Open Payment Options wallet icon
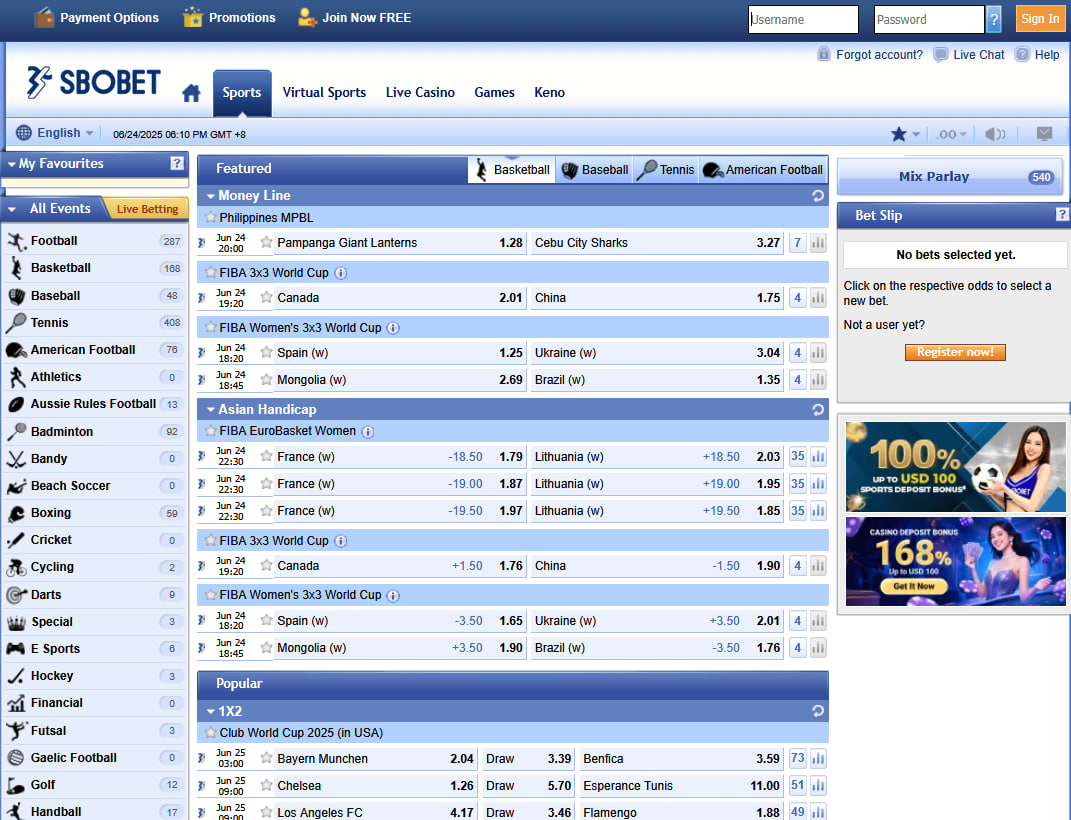Screen dimensions: 1071x820 (44, 17)
